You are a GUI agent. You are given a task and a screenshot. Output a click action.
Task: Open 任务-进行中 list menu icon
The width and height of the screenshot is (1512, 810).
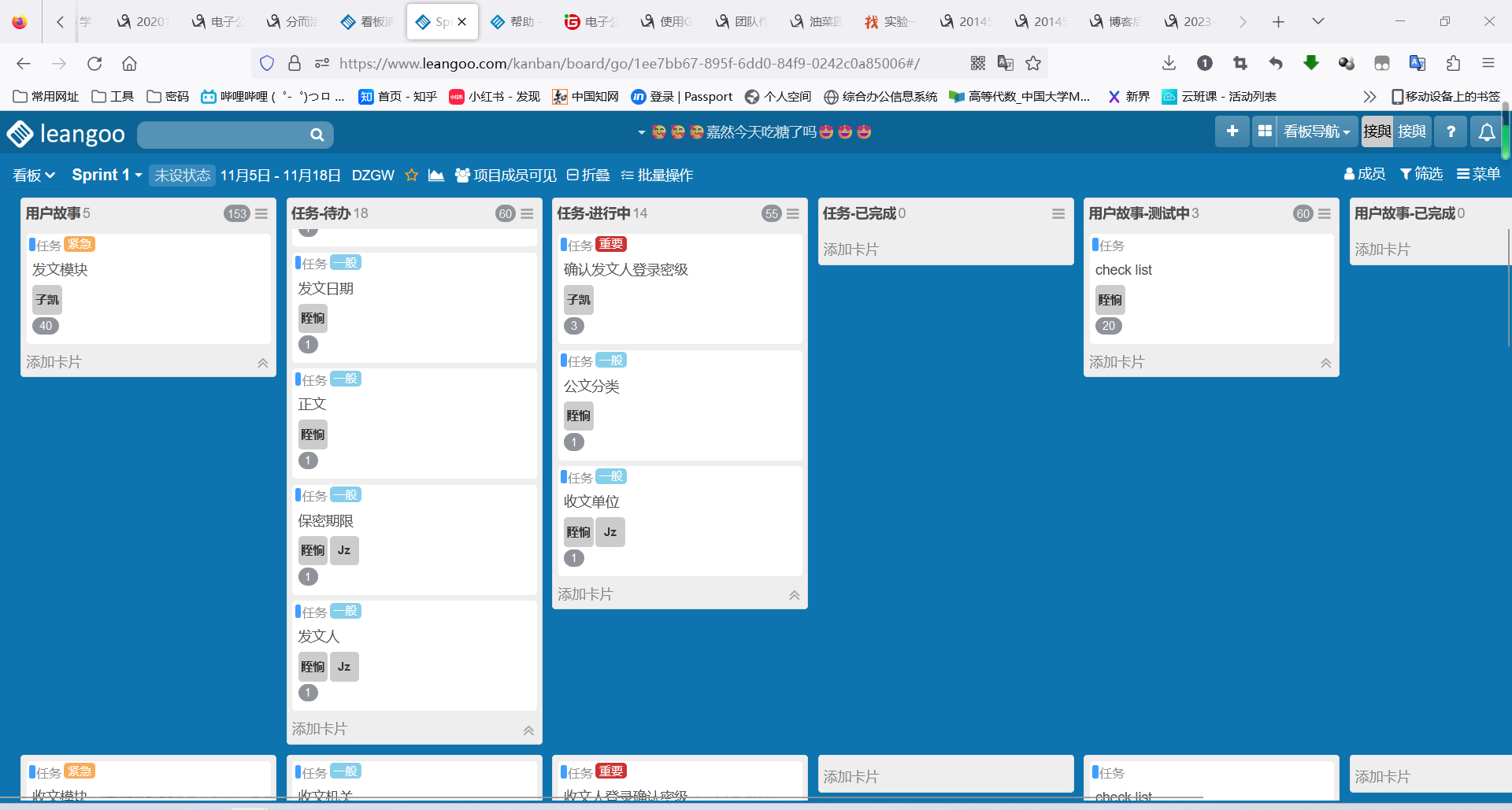point(793,213)
